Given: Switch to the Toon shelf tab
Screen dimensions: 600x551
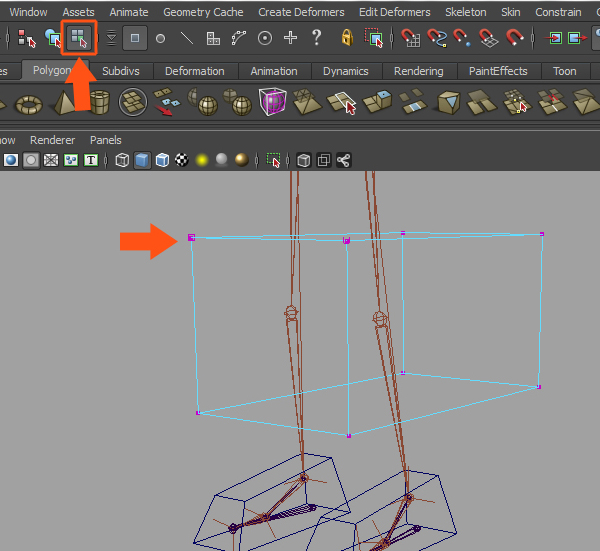Looking at the screenshot, I should point(565,71).
